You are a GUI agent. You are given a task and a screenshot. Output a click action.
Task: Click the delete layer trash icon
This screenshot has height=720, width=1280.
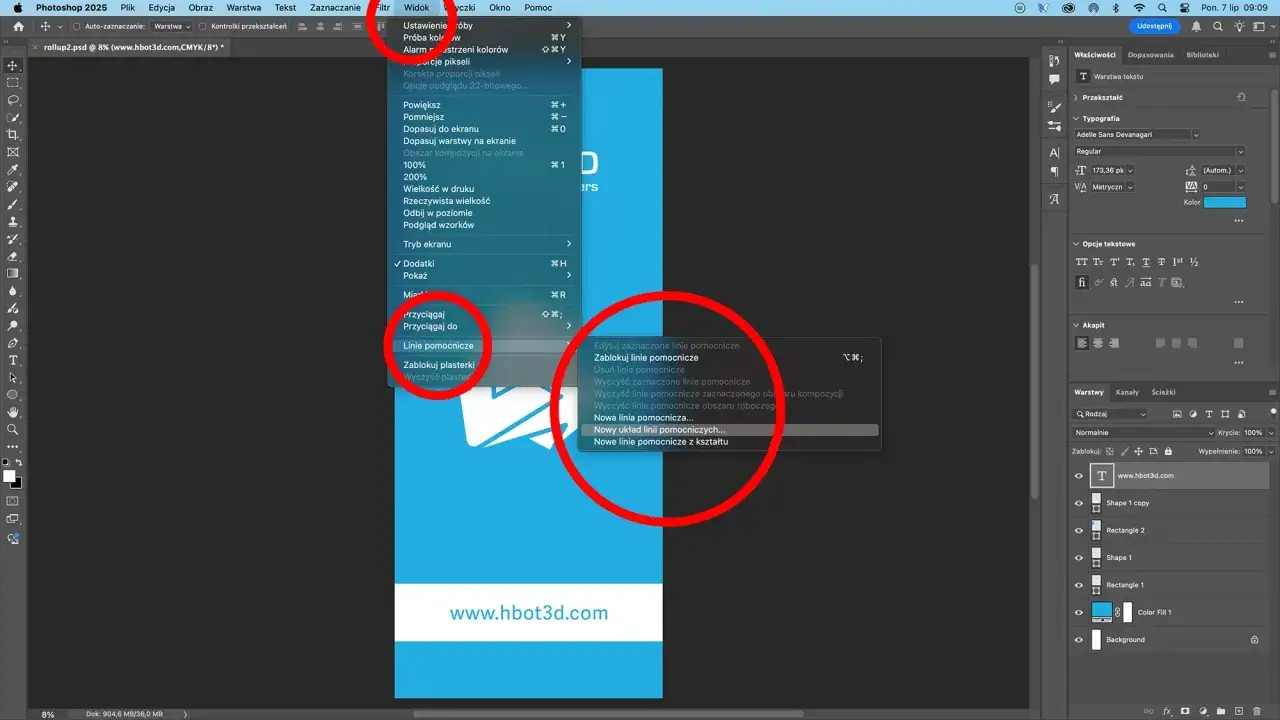1257,711
